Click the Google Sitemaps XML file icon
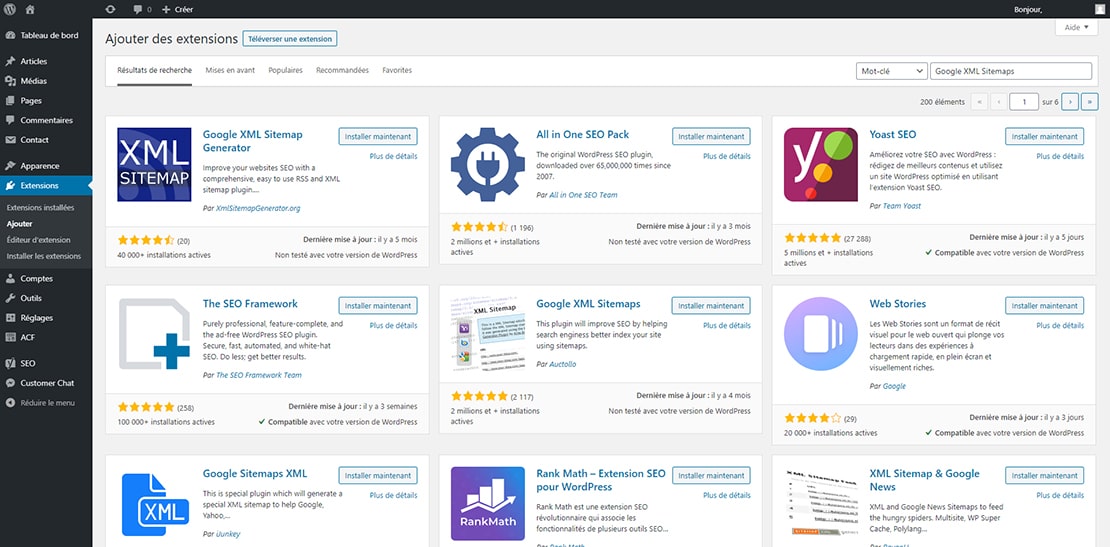 pyautogui.click(x=154, y=504)
